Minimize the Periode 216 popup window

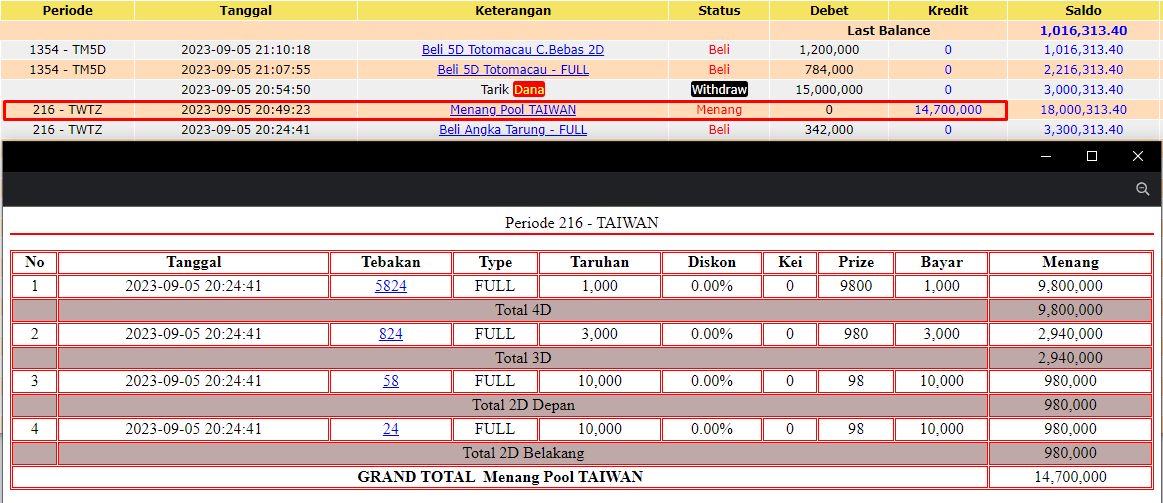click(x=1046, y=157)
